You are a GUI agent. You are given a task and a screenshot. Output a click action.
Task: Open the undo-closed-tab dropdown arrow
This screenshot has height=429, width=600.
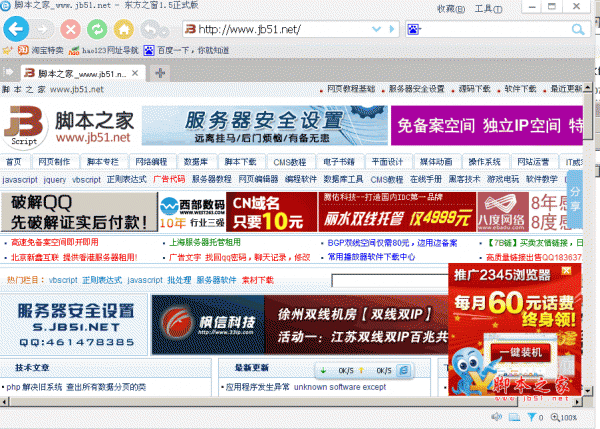(x=165, y=32)
